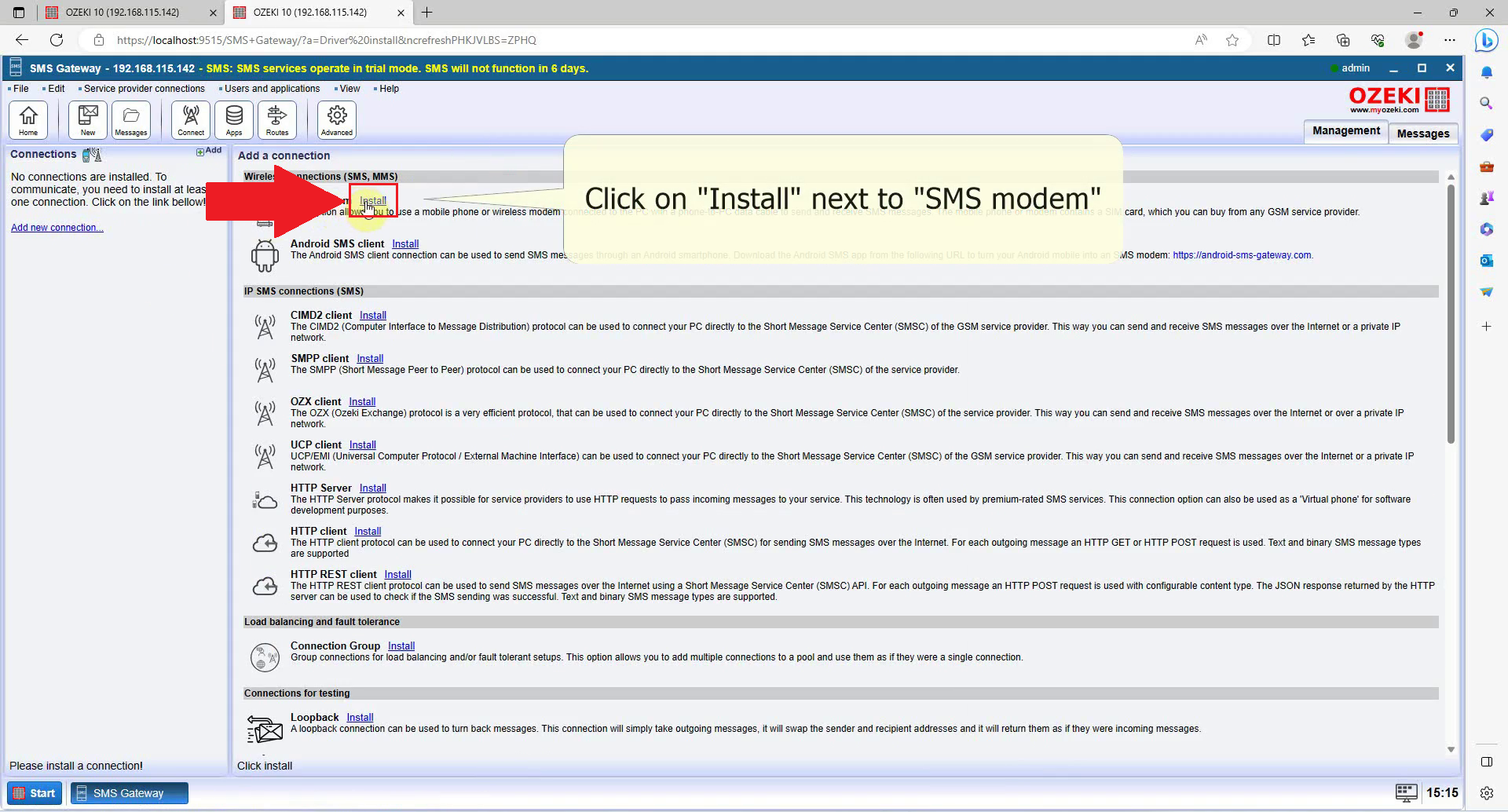Click the UCP client antenna icon

pyautogui.click(x=265, y=456)
